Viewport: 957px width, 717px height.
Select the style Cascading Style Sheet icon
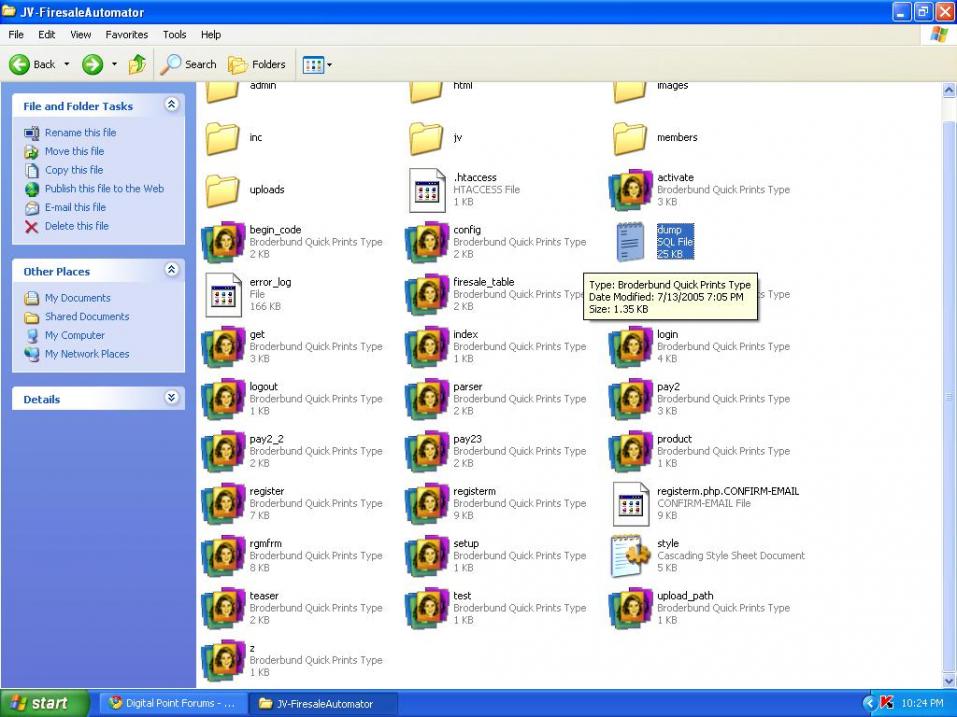[630, 556]
